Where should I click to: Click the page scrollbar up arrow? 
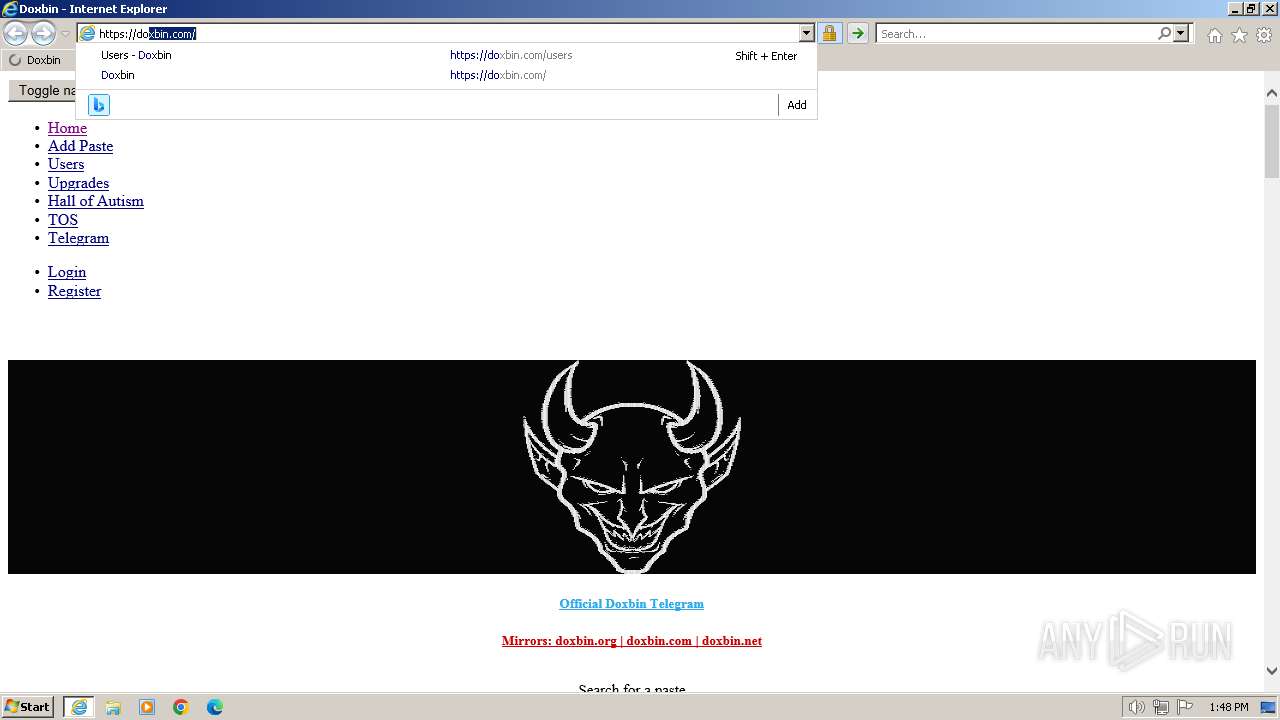coord(1272,93)
